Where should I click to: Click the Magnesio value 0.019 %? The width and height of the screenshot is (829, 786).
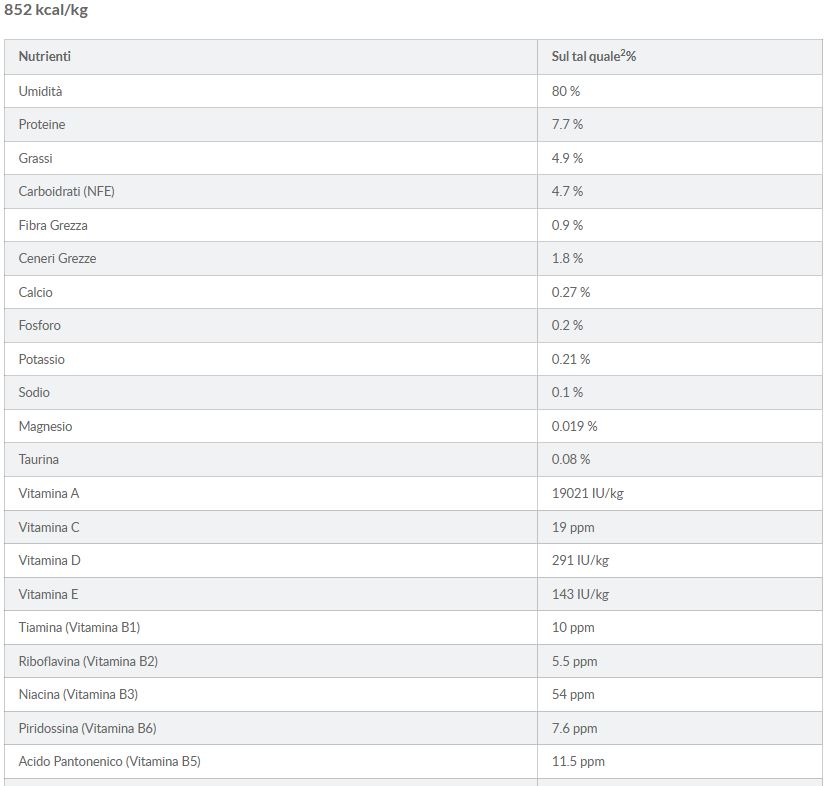574,426
